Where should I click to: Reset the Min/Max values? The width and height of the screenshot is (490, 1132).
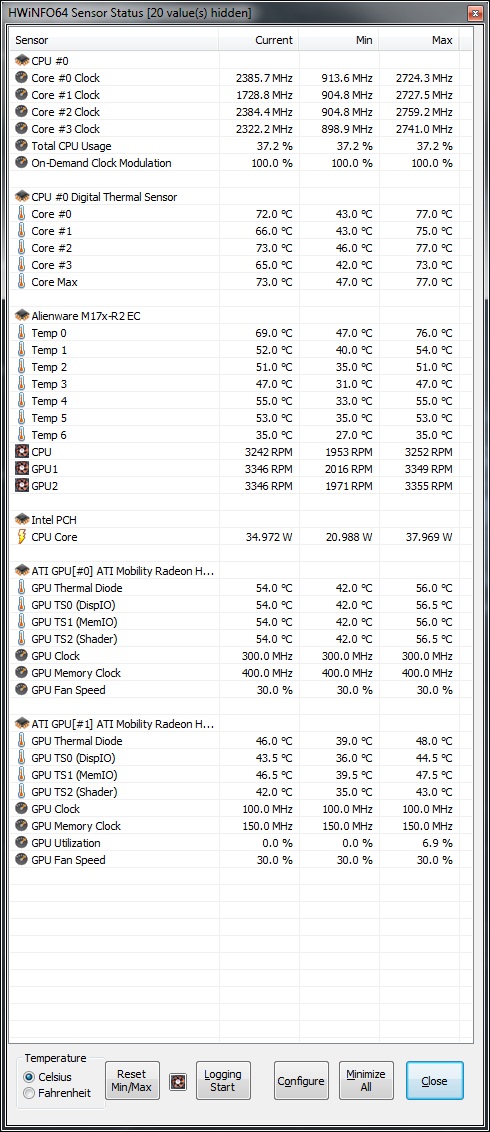coord(132,1081)
